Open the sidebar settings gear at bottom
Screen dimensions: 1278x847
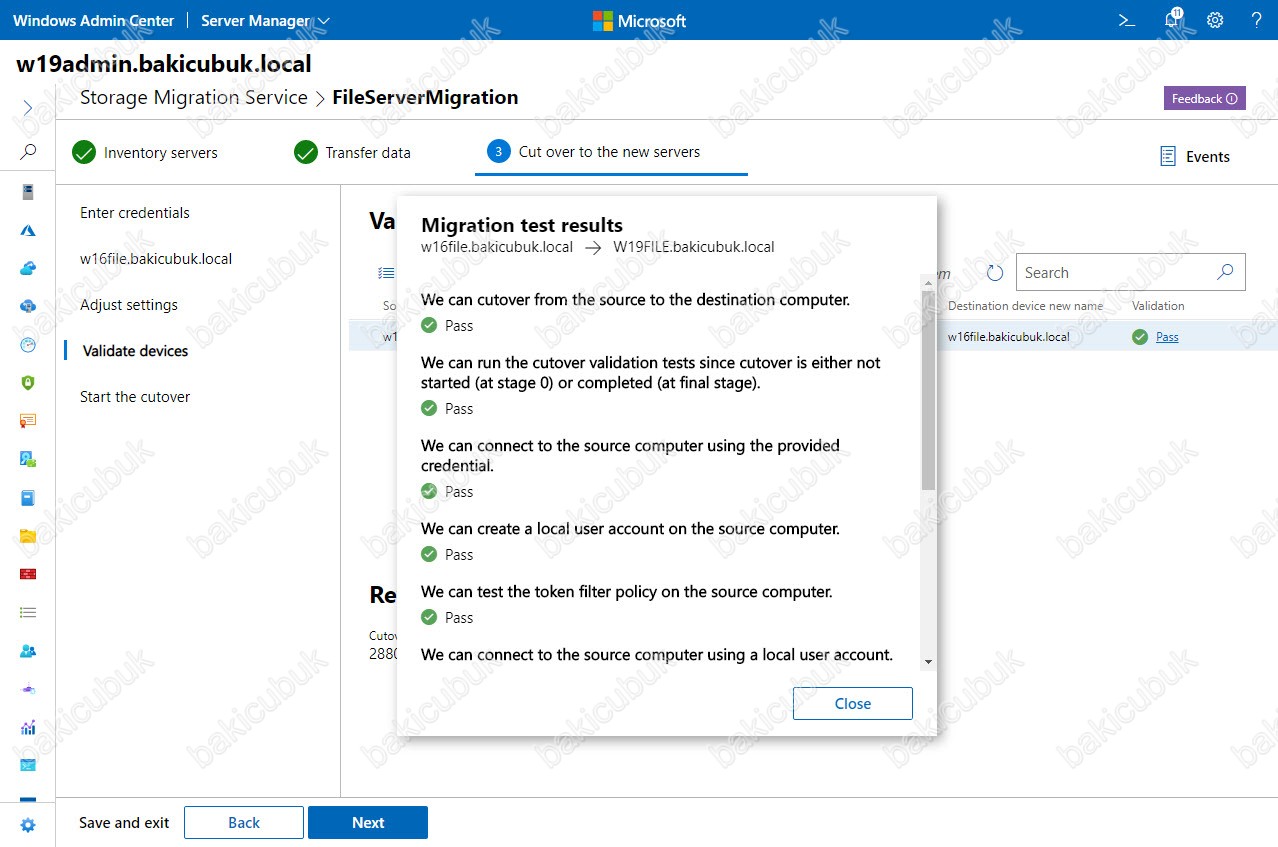(x=28, y=825)
